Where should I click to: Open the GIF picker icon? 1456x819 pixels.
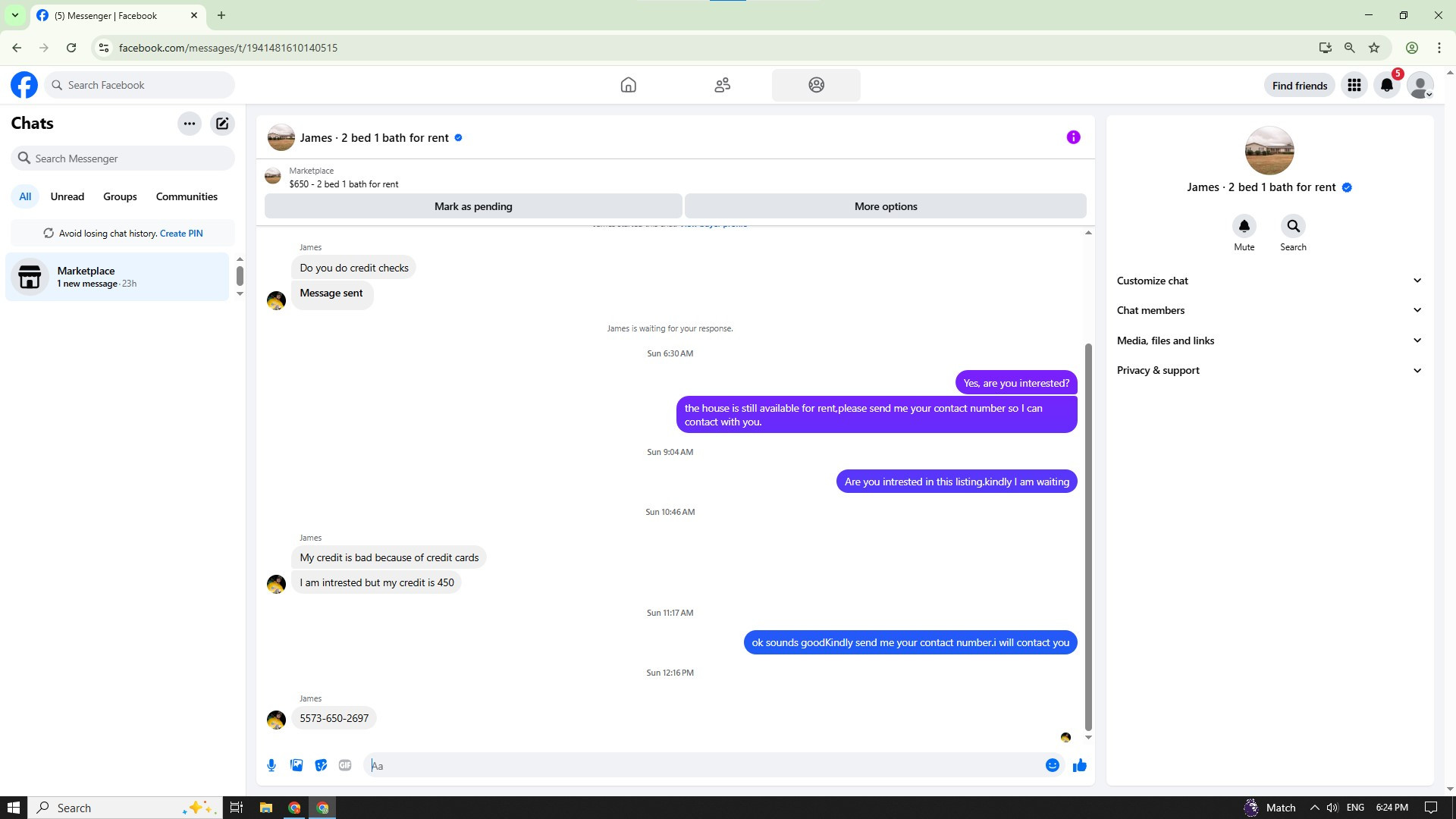point(345,765)
